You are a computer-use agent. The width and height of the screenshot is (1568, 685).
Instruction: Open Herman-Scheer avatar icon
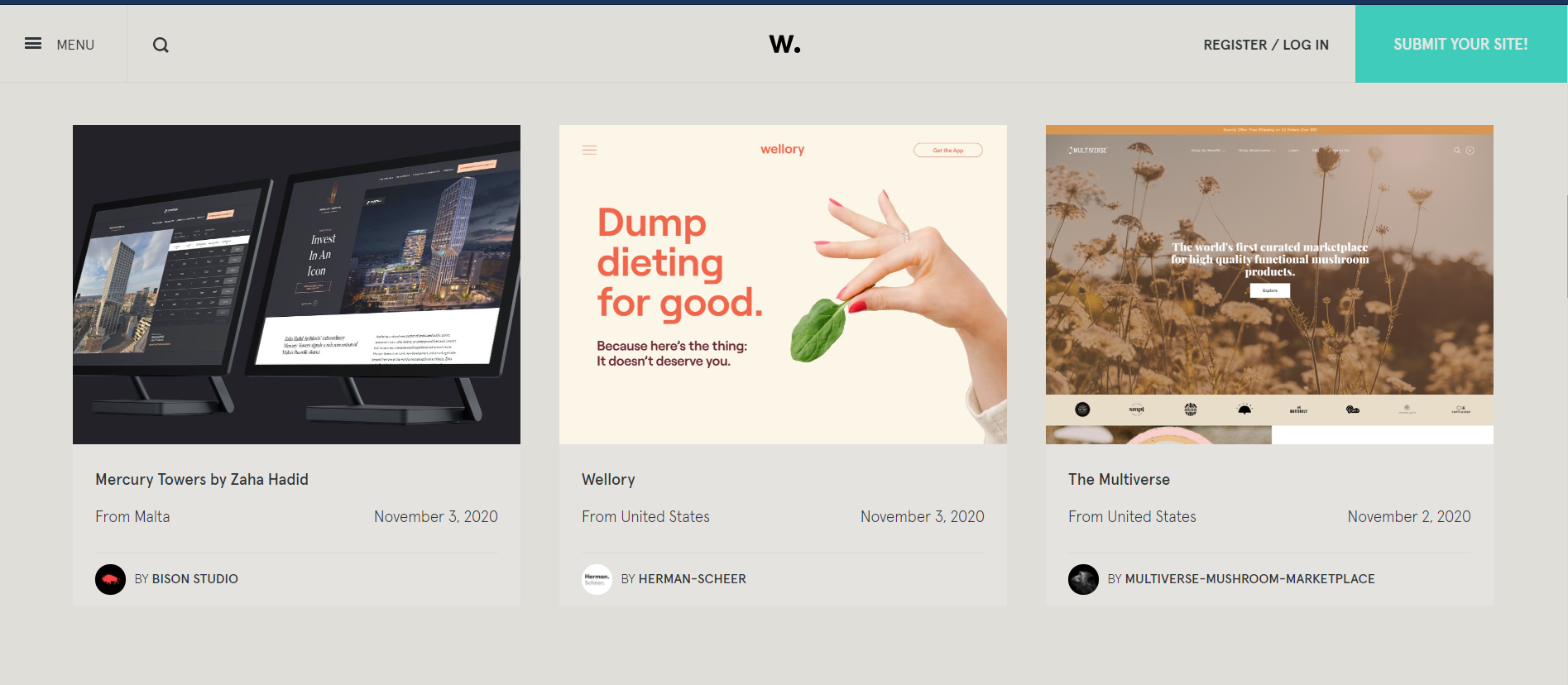(597, 579)
